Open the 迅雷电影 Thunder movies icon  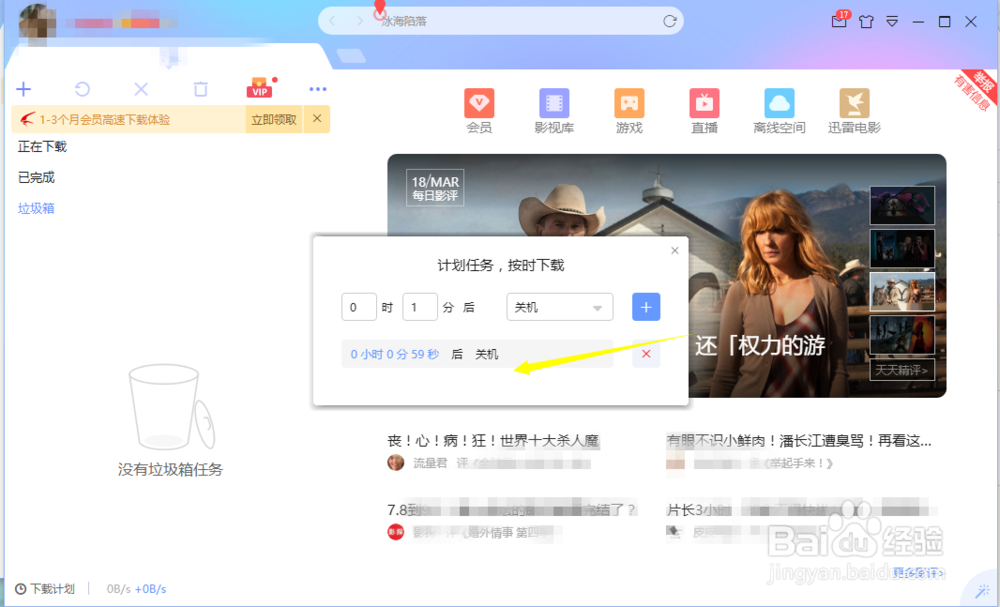click(852, 104)
